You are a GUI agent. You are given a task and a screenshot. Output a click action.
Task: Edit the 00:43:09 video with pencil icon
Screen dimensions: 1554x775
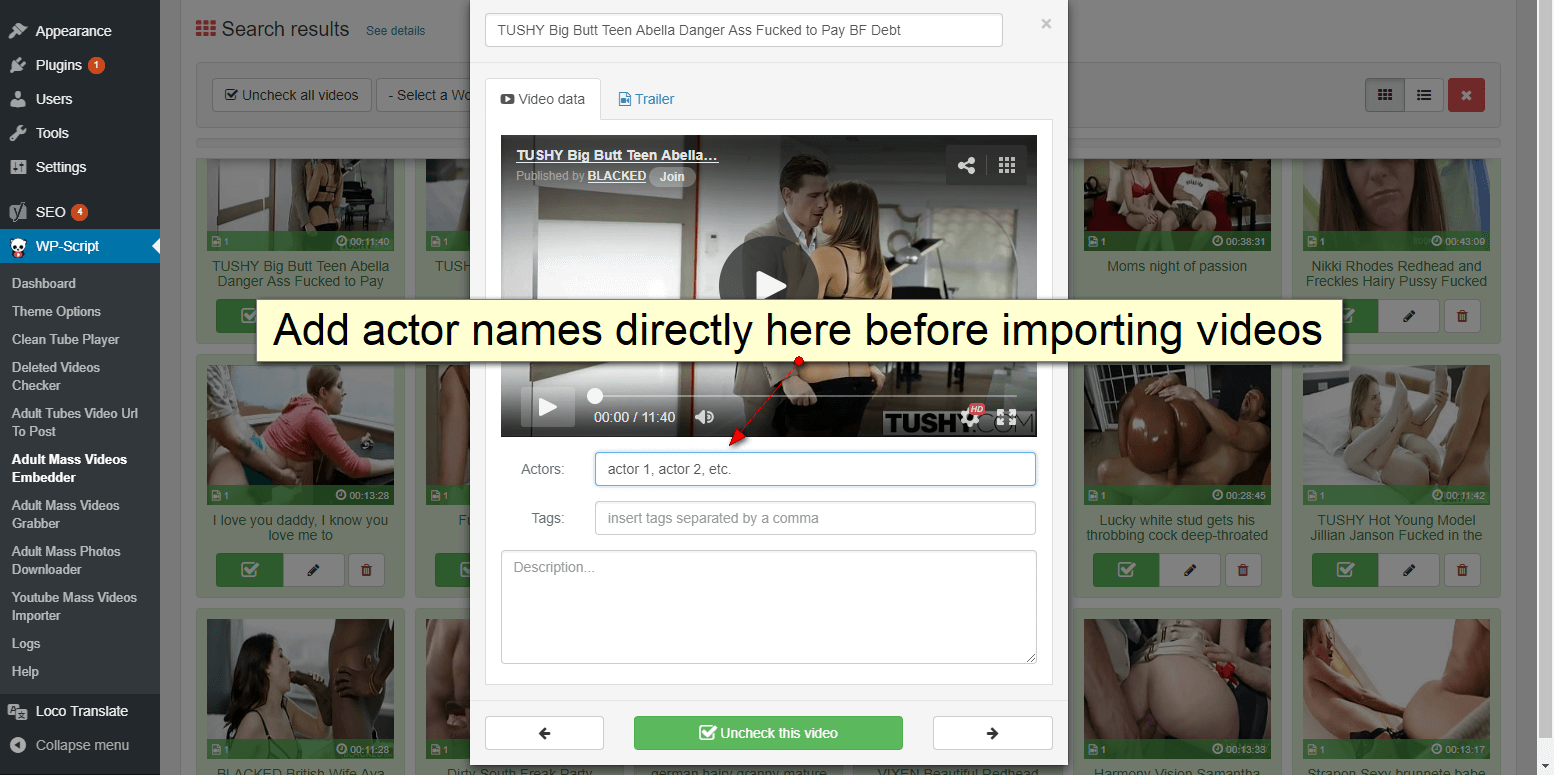pyautogui.click(x=1409, y=316)
